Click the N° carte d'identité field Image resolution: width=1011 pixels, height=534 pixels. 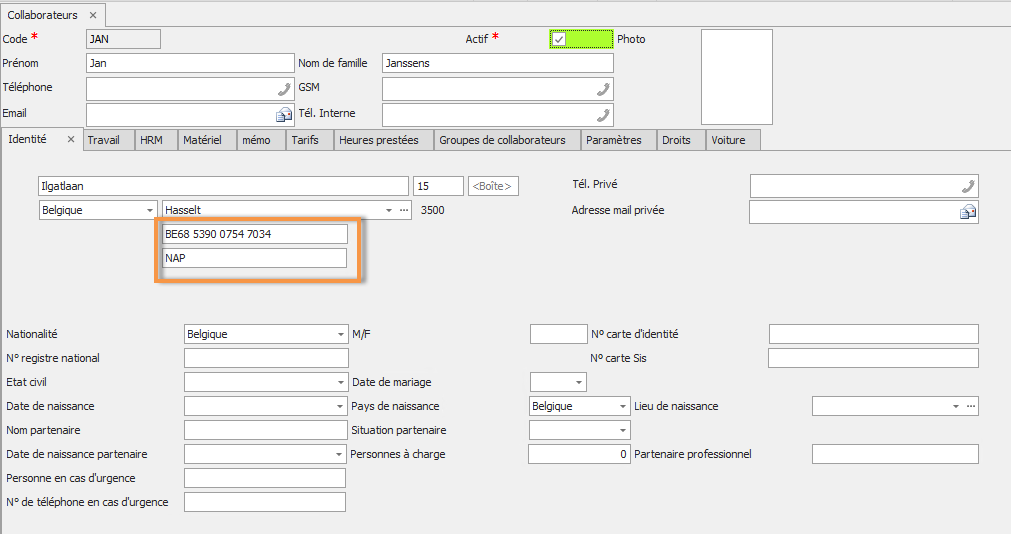(874, 334)
